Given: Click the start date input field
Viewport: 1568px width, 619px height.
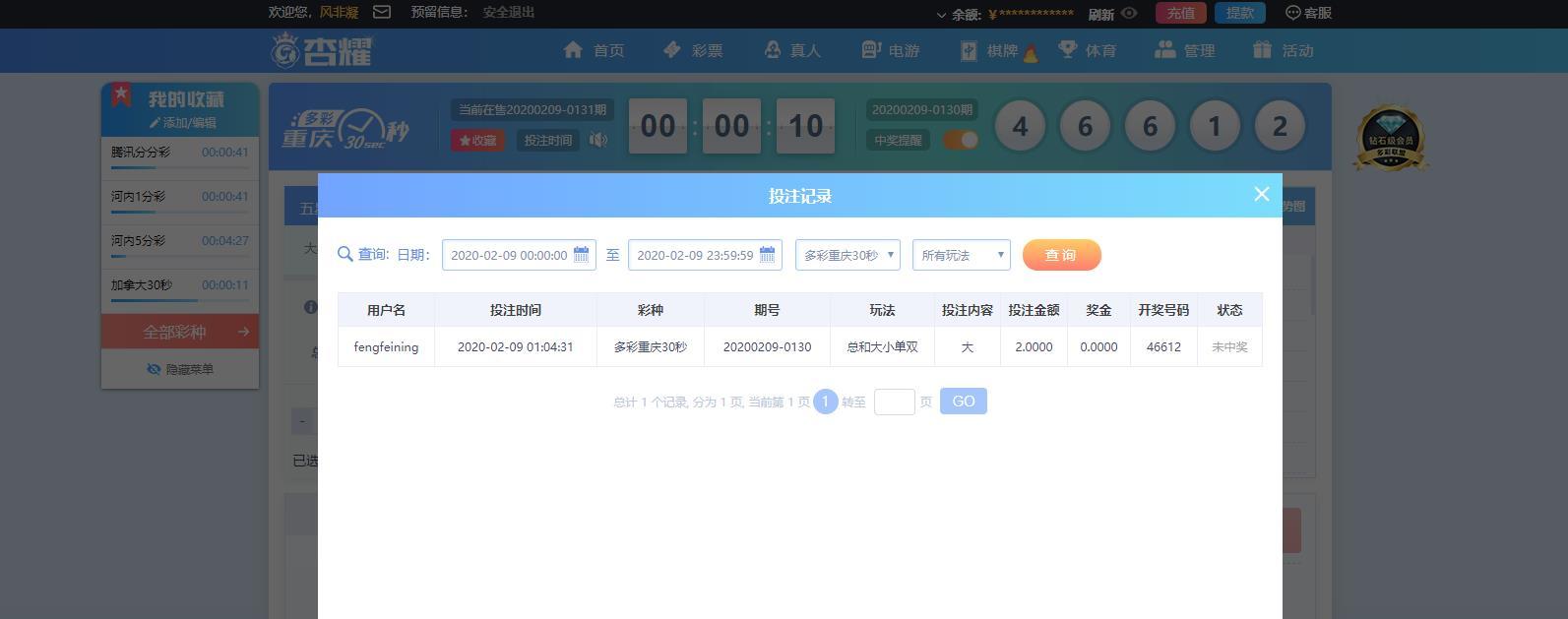Looking at the screenshot, I should (x=519, y=255).
